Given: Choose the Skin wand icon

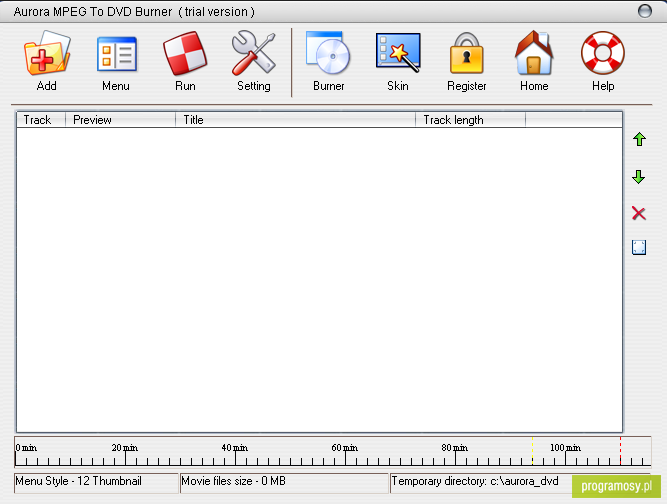Looking at the screenshot, I should point(398,52).
